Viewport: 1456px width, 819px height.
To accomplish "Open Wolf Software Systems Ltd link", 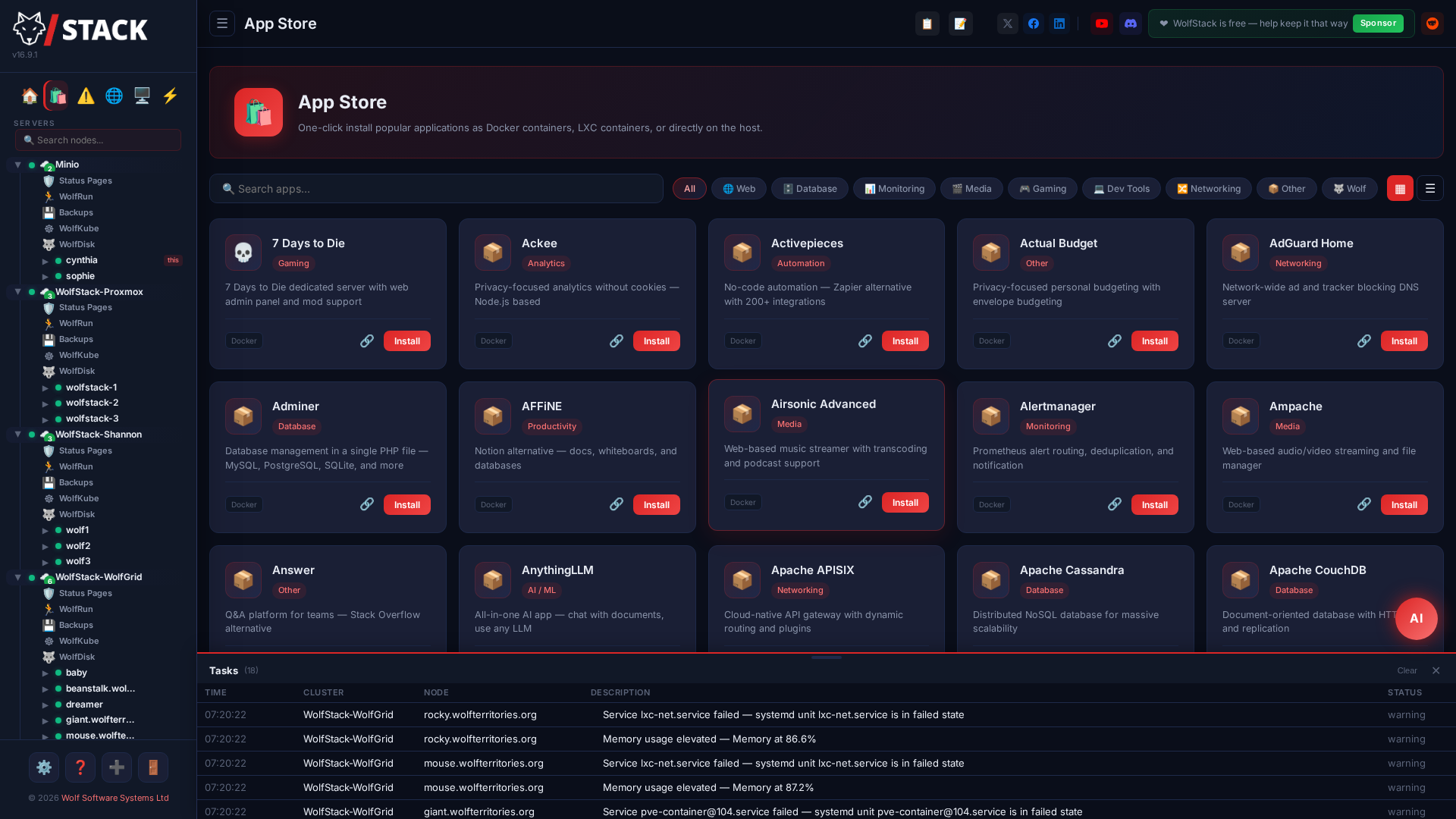I will click(x=115, y=798).
